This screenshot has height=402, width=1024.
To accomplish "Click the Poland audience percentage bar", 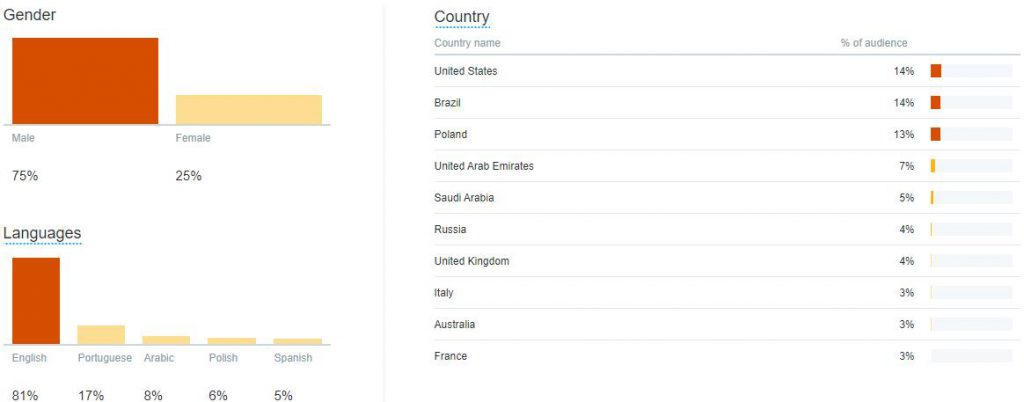I will [971, 134].
